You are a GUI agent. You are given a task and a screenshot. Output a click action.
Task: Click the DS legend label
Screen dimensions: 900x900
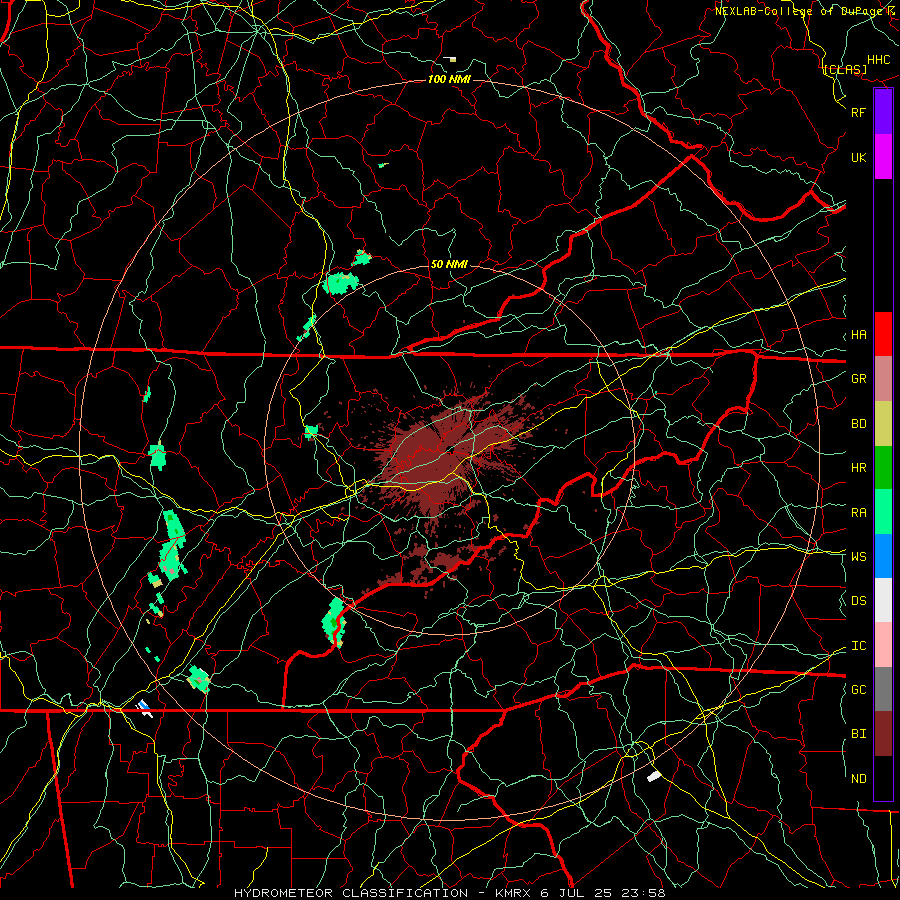coord(859,601)
